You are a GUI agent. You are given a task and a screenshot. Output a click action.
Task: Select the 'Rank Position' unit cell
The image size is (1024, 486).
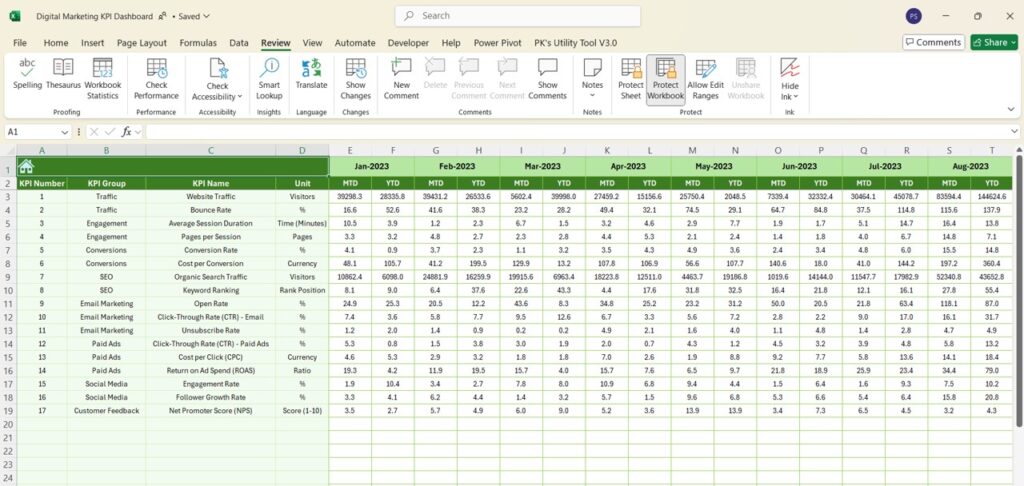tap(302, 290)
